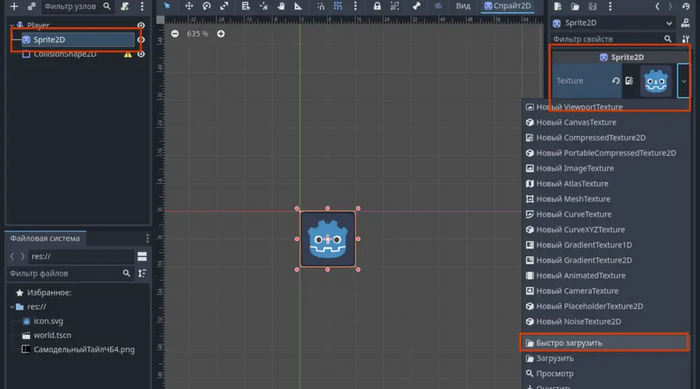This screenshot has width=700, height=389.
Task: Add a new child node with plus icon
Action: [x=14, y=6]
